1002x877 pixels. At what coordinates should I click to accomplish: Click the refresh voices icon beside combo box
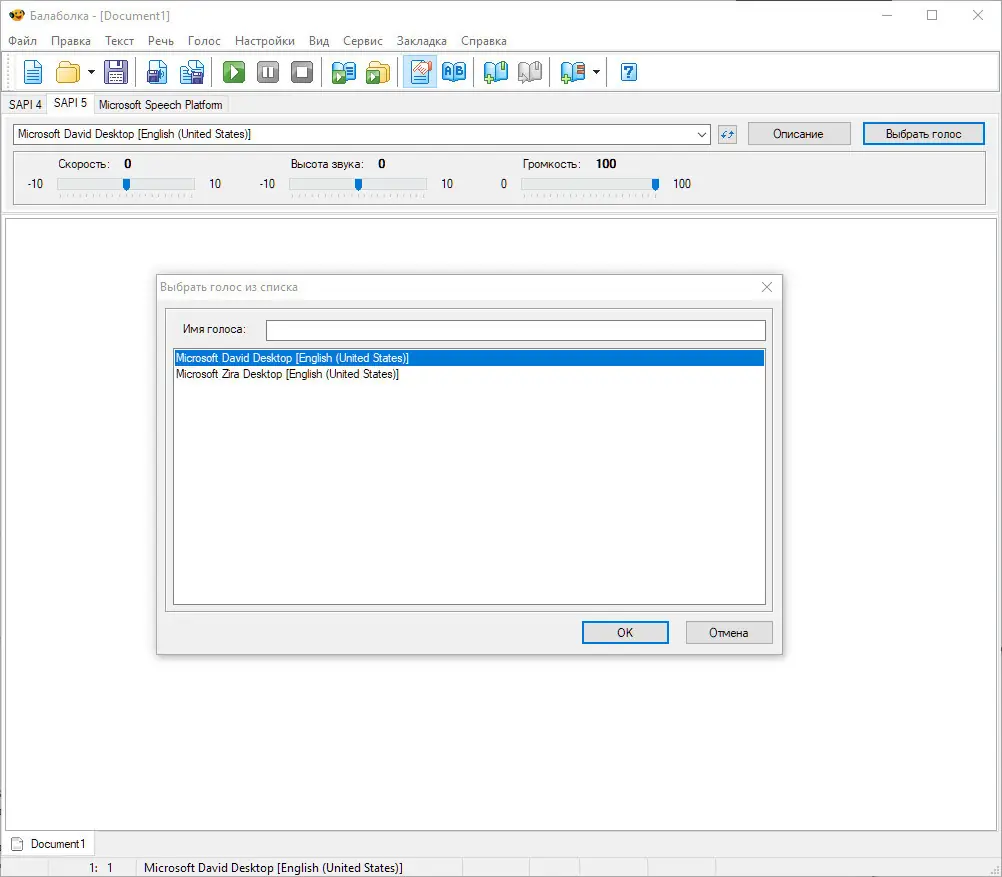727,134
